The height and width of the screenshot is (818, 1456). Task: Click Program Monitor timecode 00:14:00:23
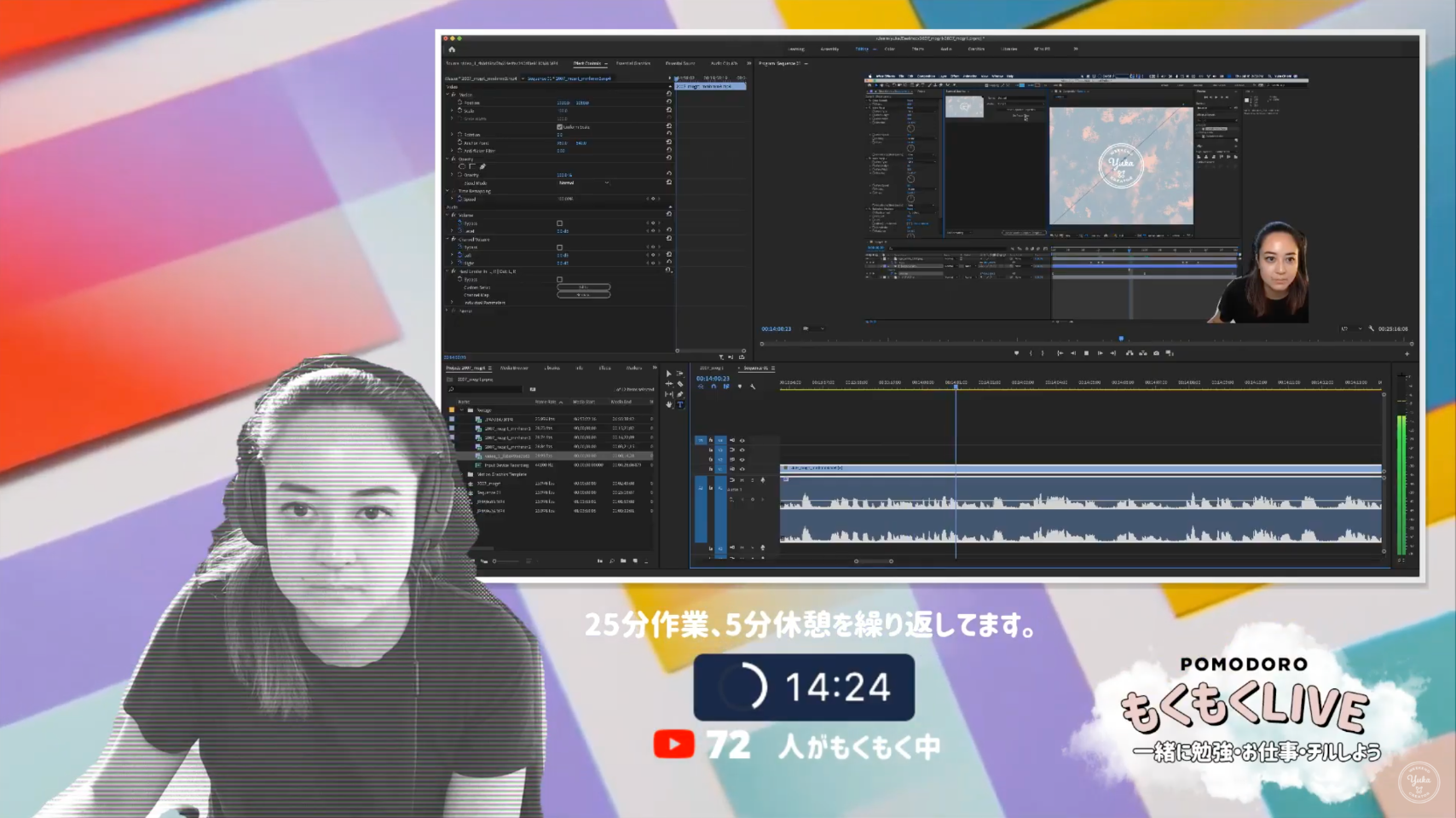pyautogui.click(x=777, y=328)
